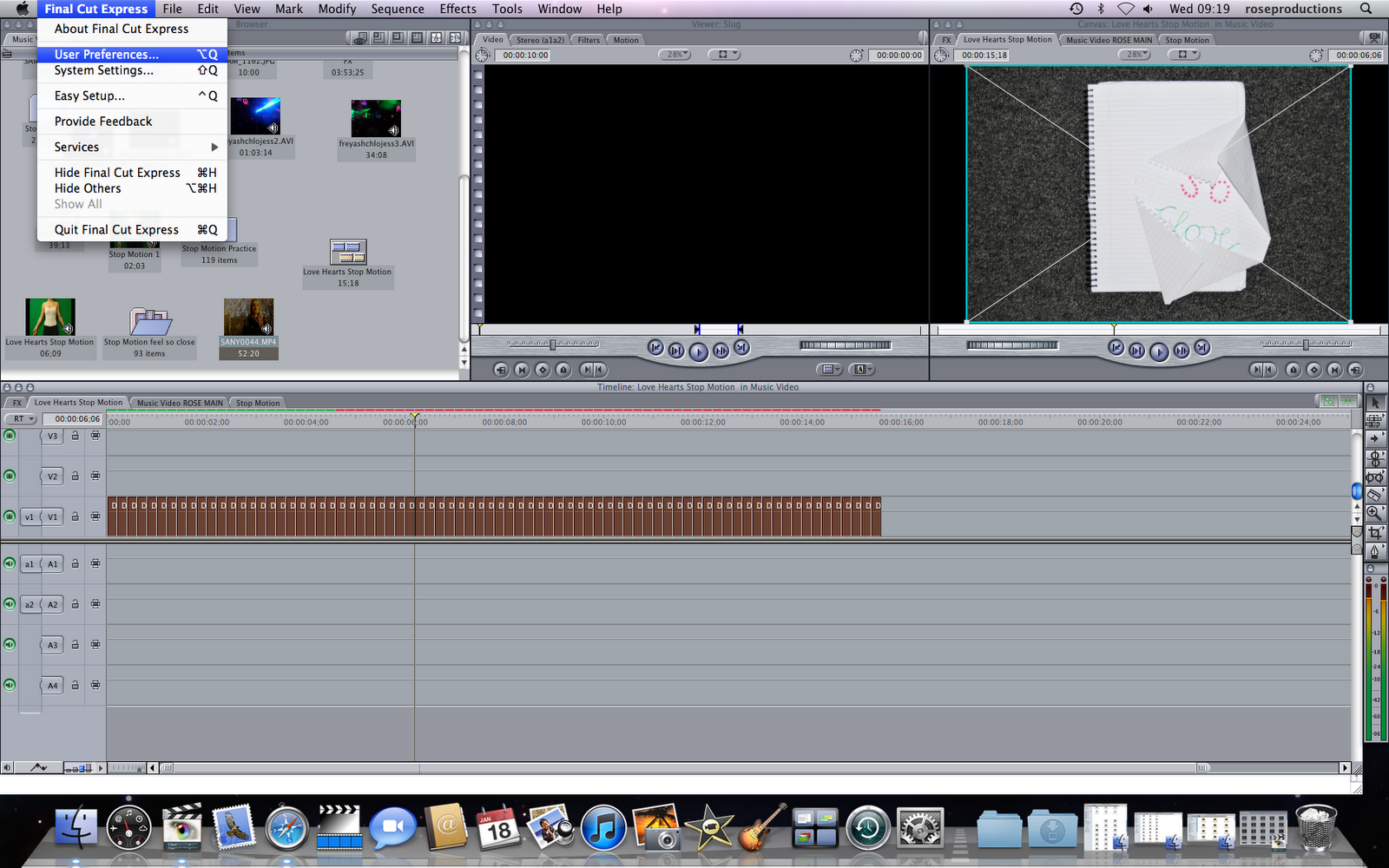Play the sequence in the Canvas

(x=1158, y=351)
